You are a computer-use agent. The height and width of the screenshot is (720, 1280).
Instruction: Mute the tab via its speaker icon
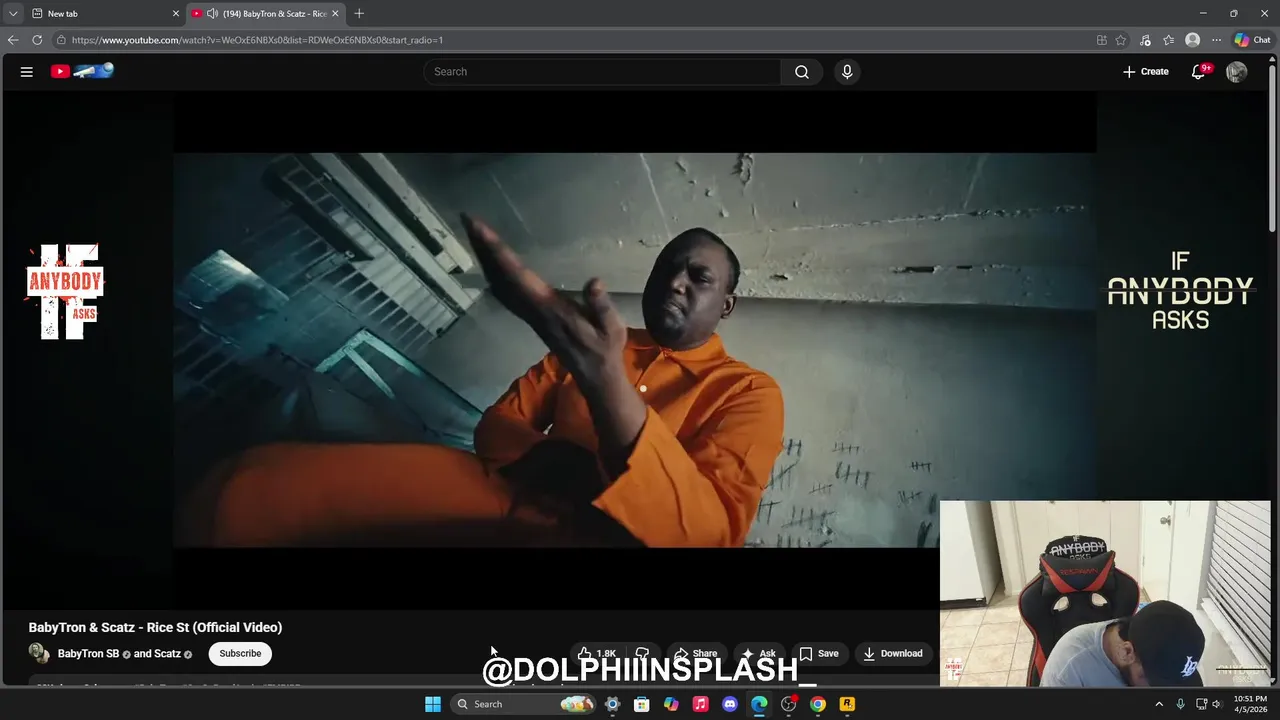pos(213,14)
